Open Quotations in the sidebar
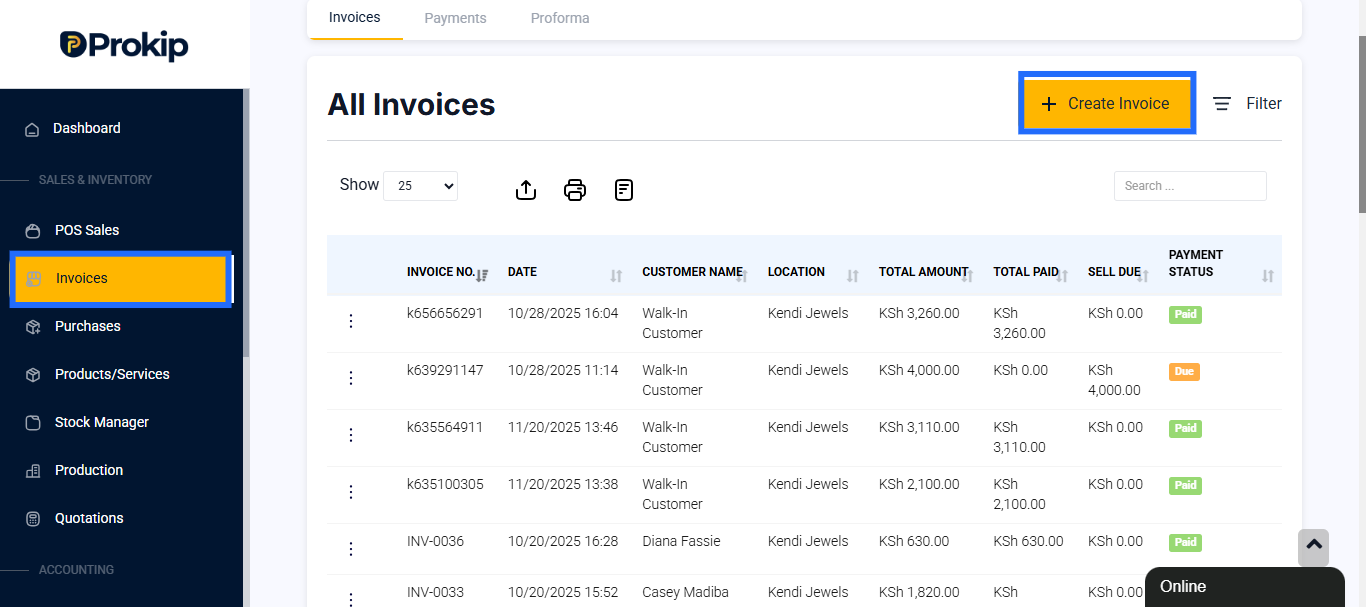 click(89, 518)
